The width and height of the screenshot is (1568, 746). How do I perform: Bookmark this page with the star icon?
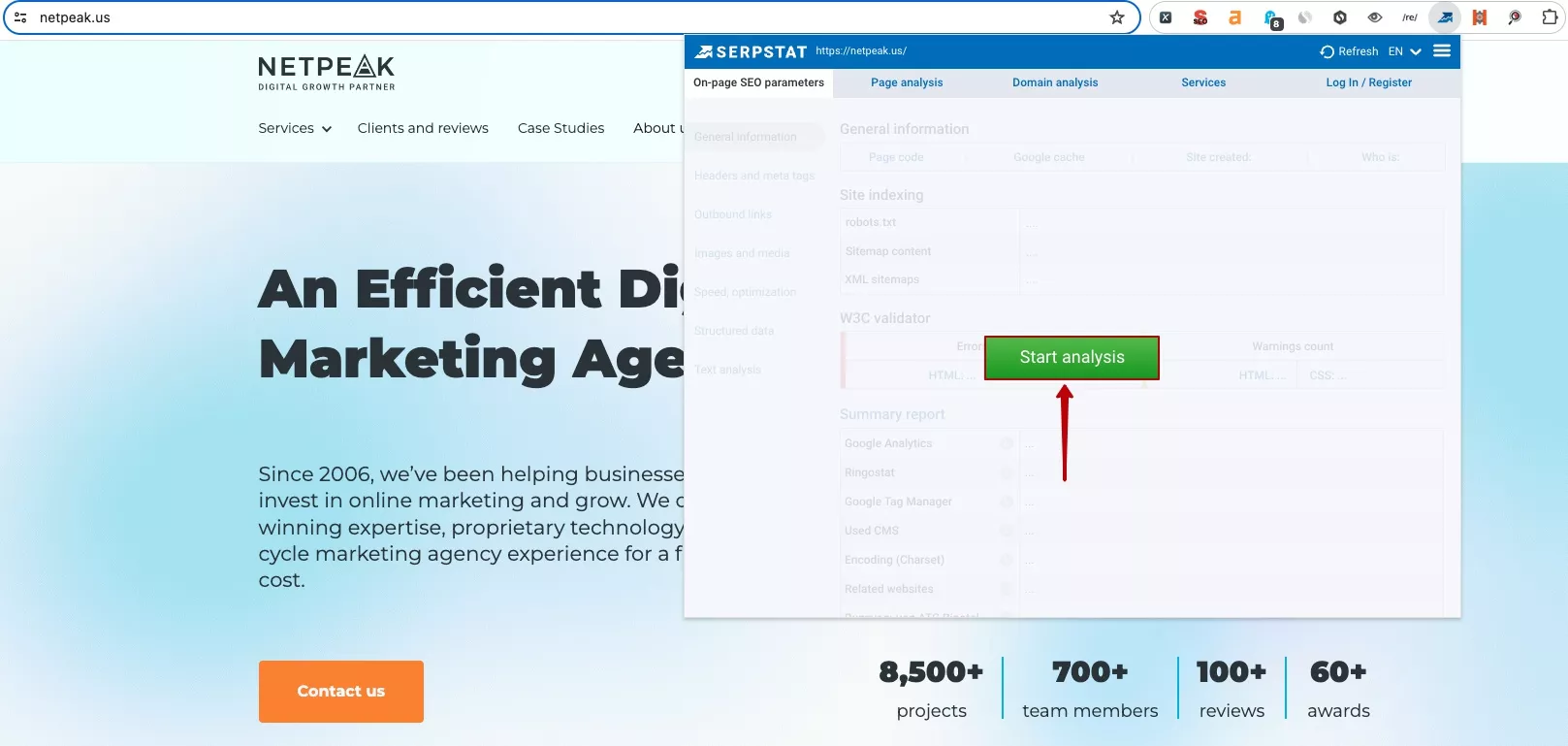click(x=1117, y=17)
